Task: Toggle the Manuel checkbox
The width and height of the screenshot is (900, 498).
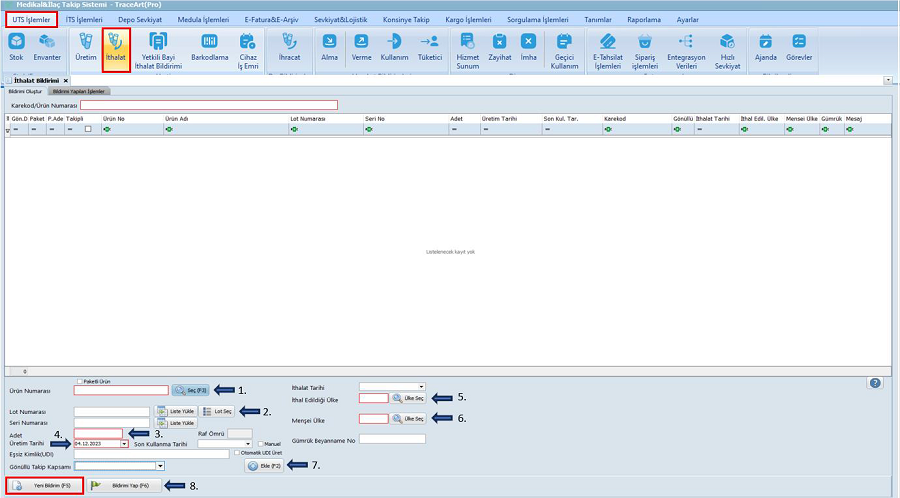Action: coord(258,443)
